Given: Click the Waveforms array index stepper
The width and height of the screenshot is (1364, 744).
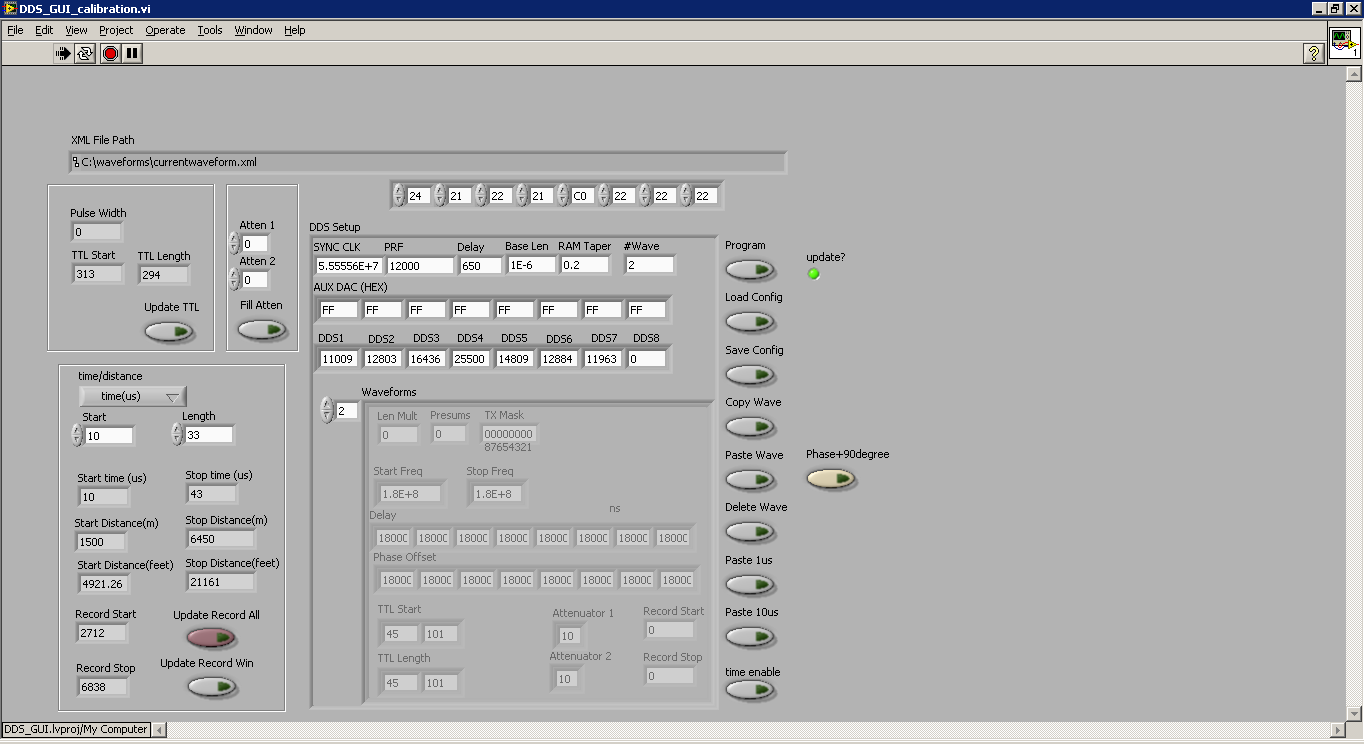Looking at the screenshot, I should [326, 410].
